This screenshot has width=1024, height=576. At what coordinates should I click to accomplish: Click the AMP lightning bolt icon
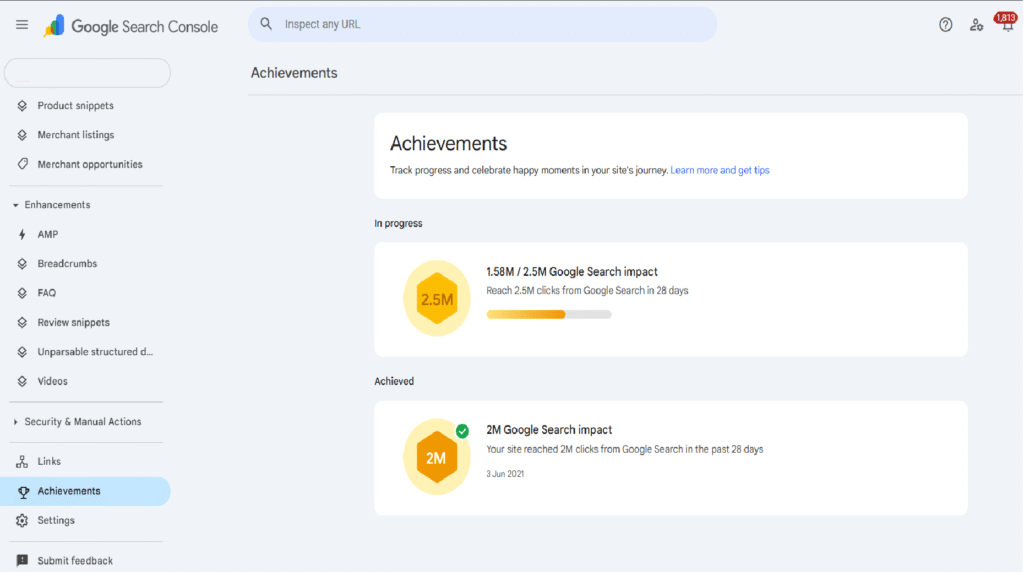(22, 234)
